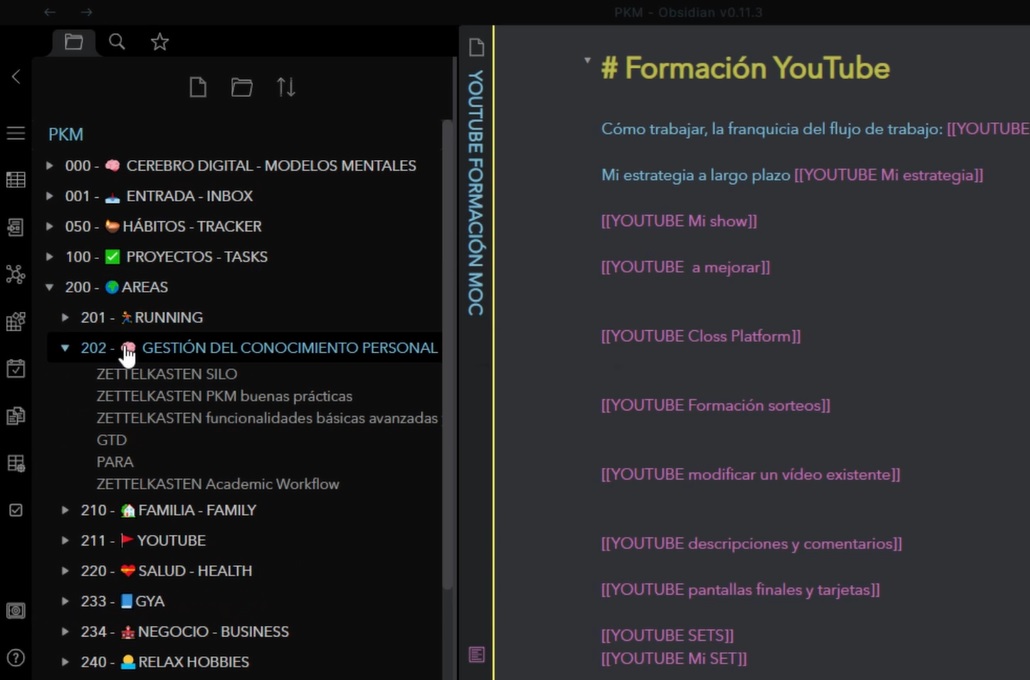
Task: Open the Search tab
Action: [117, 42]
